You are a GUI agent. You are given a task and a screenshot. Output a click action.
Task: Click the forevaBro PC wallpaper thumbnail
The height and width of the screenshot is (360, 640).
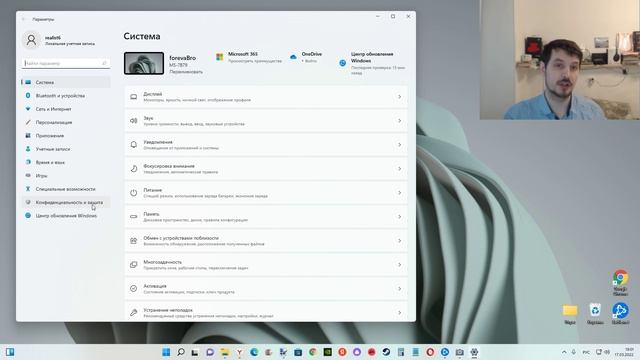[144, 63]
